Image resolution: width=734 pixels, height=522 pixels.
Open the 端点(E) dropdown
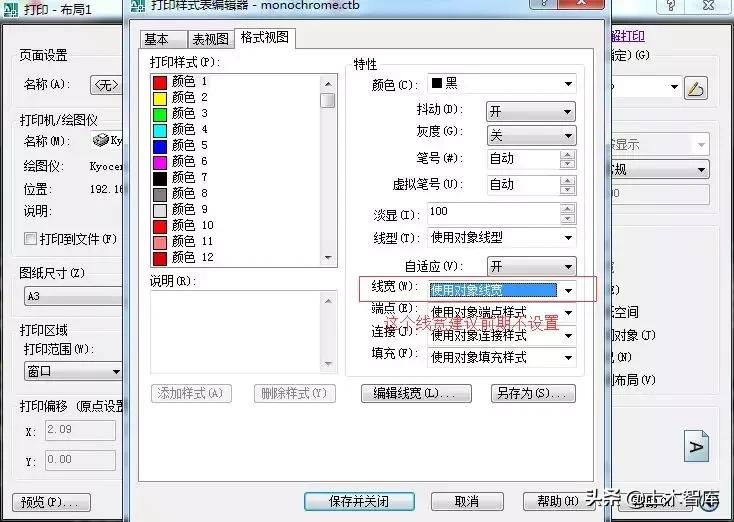(501, 312)
